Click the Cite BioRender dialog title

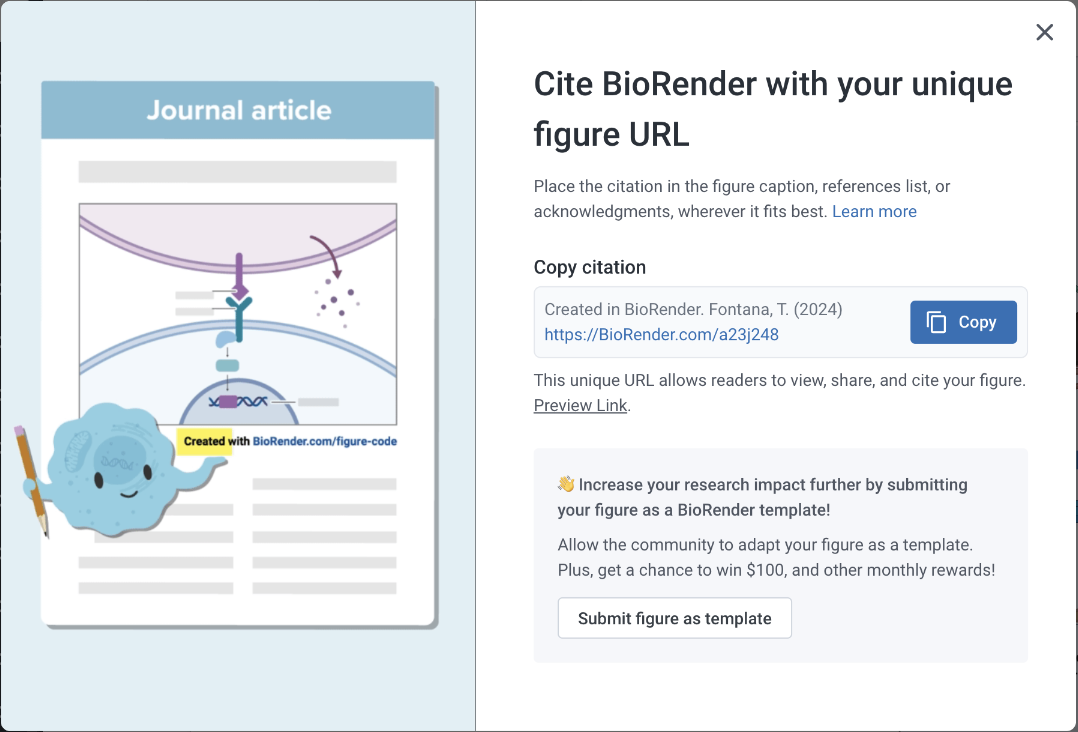(773, 109)
